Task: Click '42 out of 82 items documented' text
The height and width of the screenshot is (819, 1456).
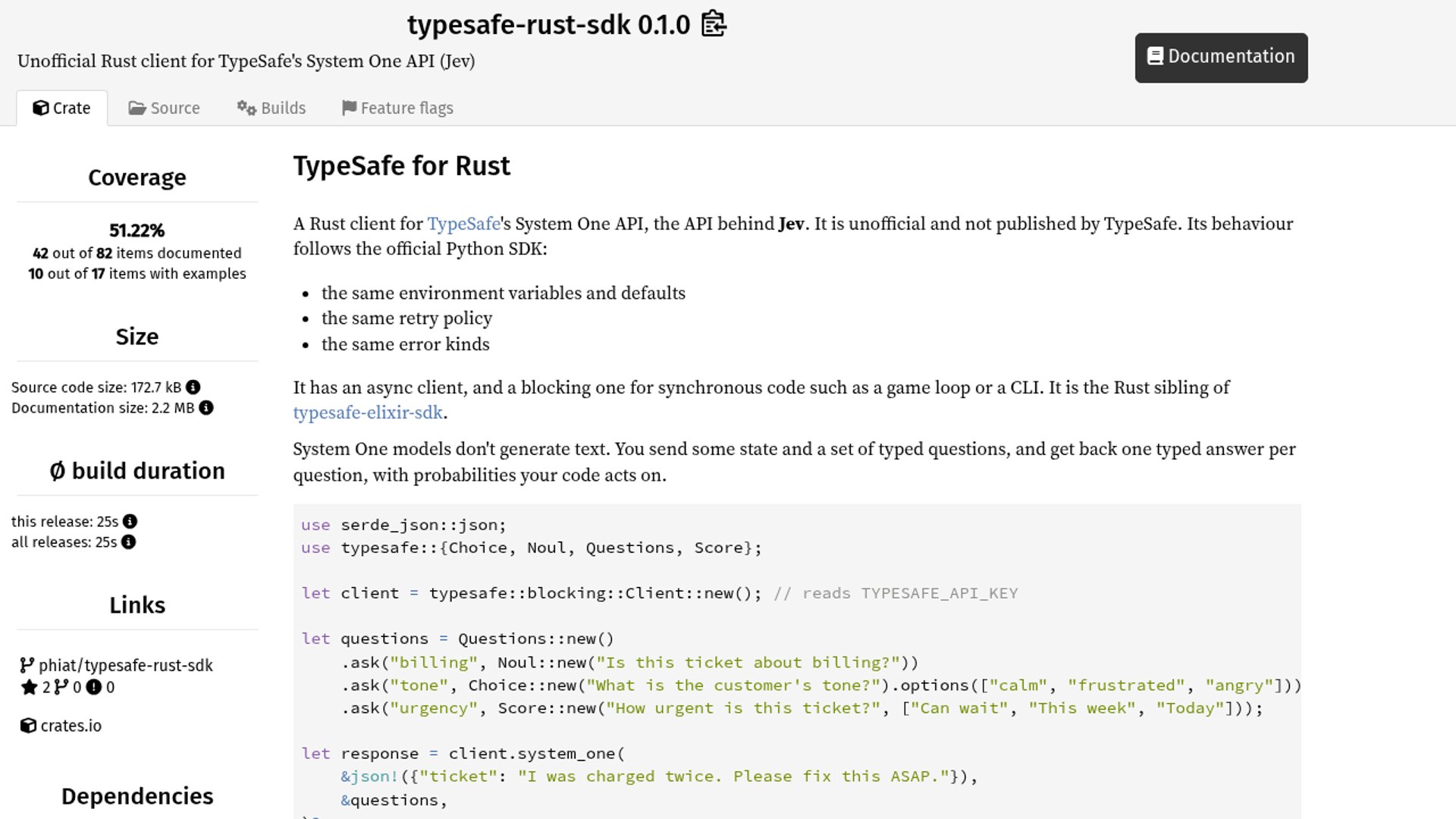Action: point(137,253)
